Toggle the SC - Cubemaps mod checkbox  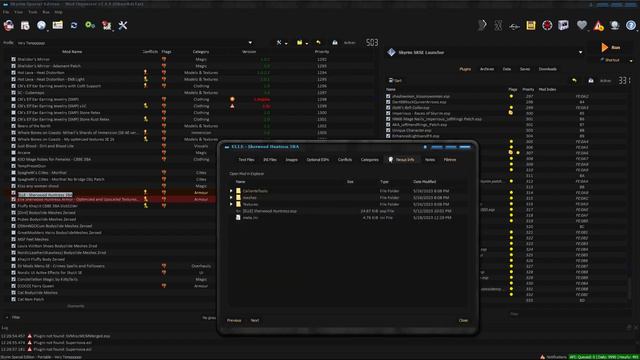coord(13,93)
